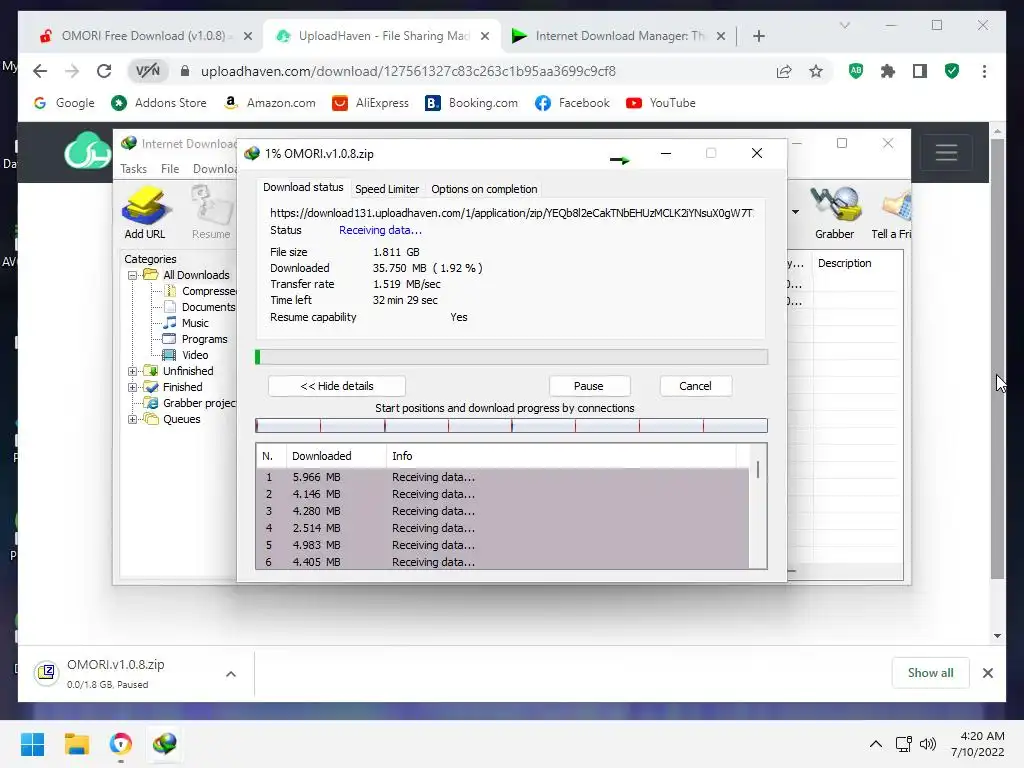
Task: Select connection row 4 with 2.514 MB
Action: [x=502, y=528]
